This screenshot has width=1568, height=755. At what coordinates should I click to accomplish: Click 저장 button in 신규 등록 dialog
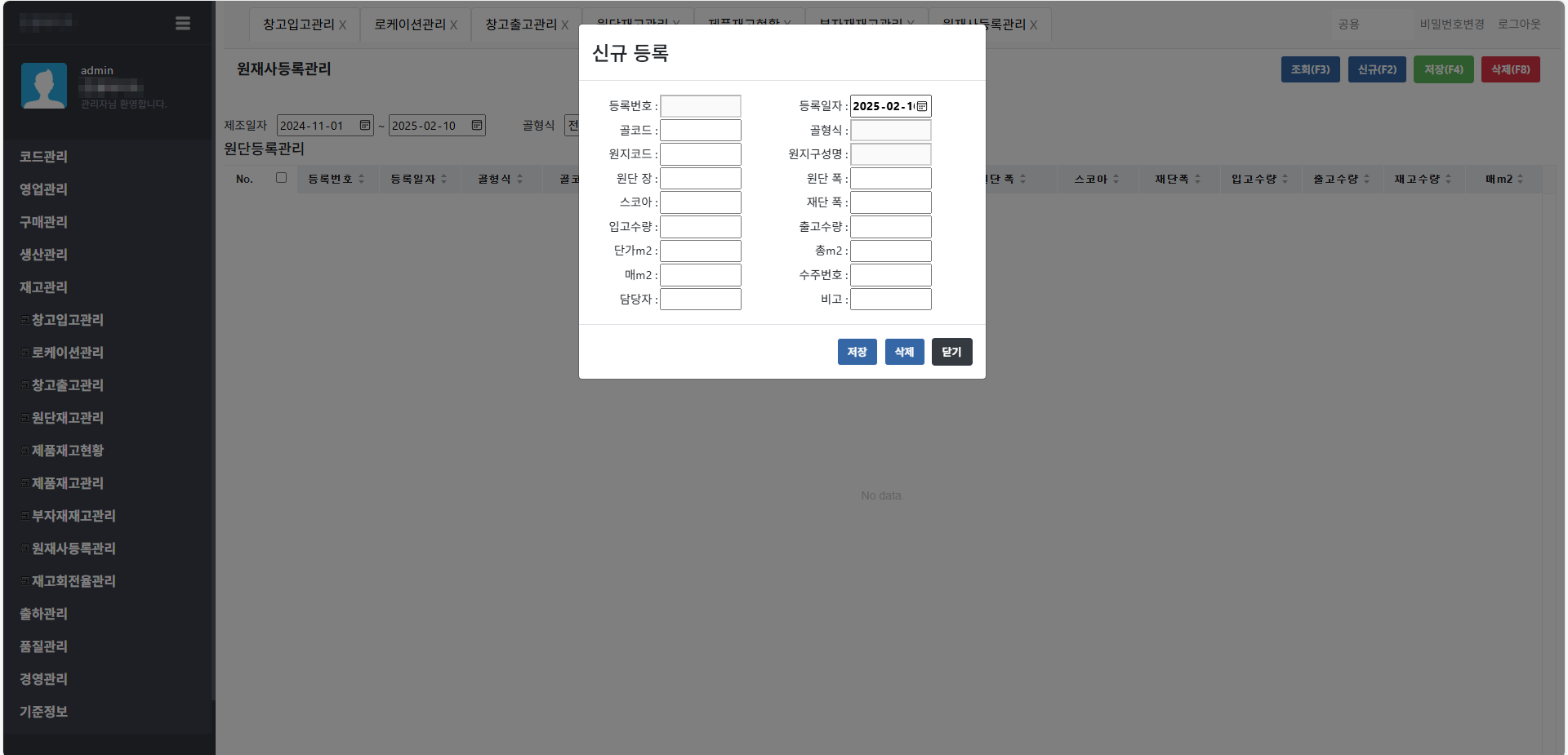pyautogui.click(x=857, y=352)
